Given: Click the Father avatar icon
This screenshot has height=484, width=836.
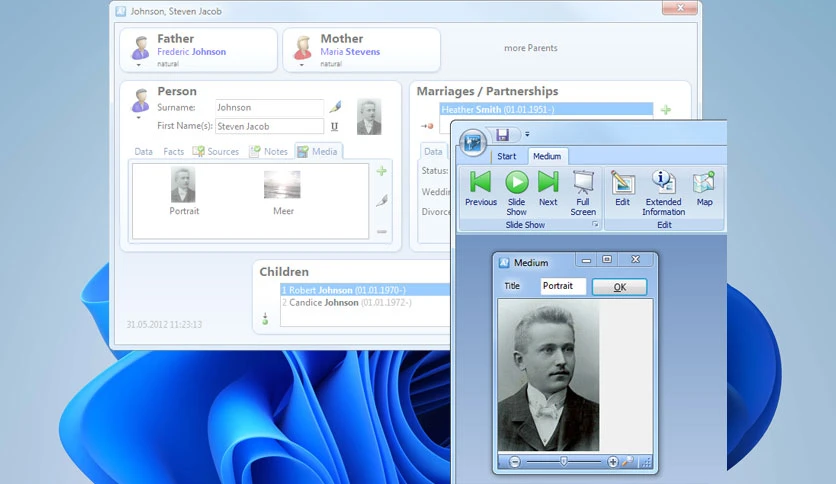Looking at the screenshot, I should click(x=140, y=47).
